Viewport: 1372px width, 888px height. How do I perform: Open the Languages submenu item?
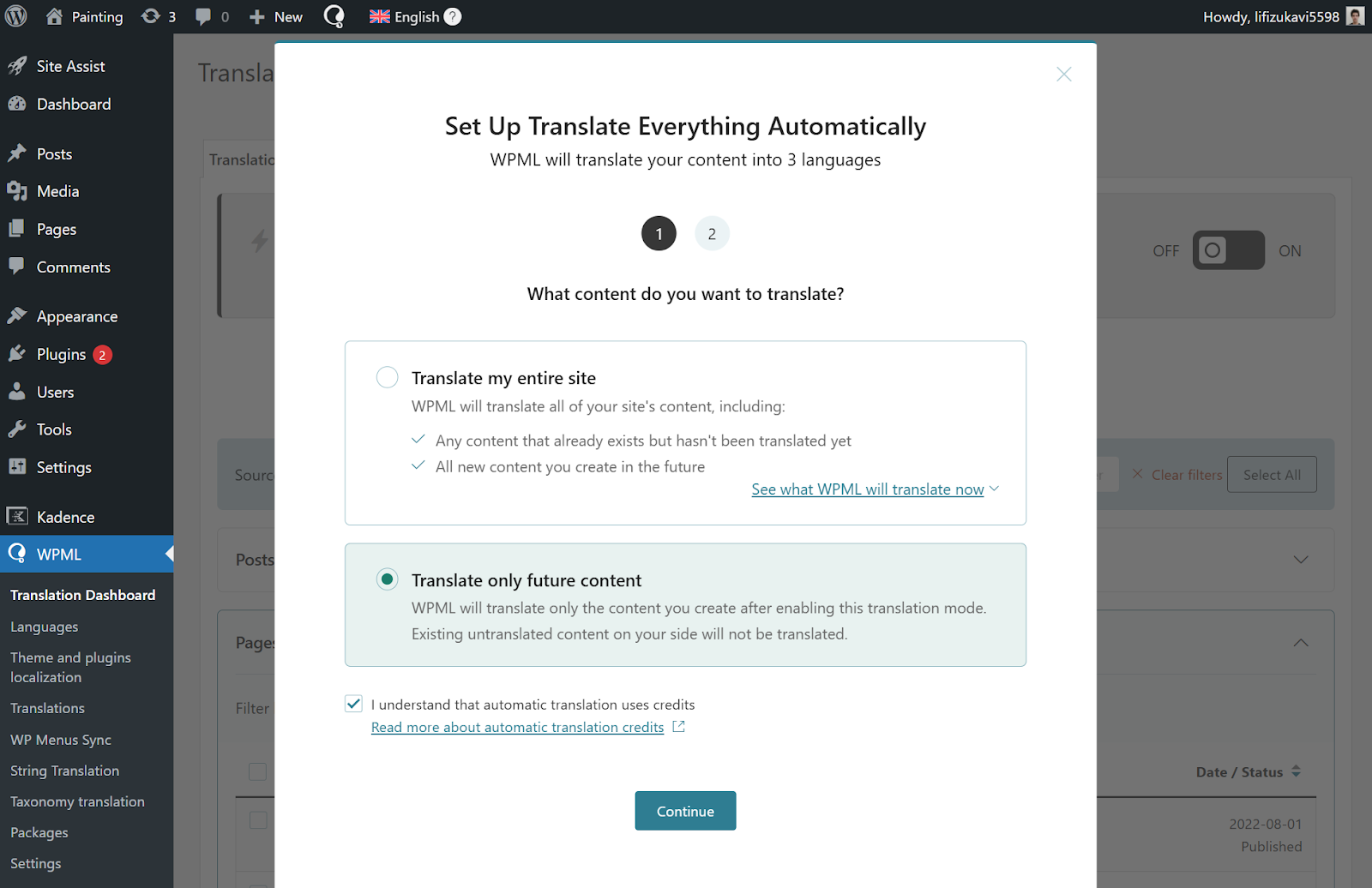(x=44, y=627)
